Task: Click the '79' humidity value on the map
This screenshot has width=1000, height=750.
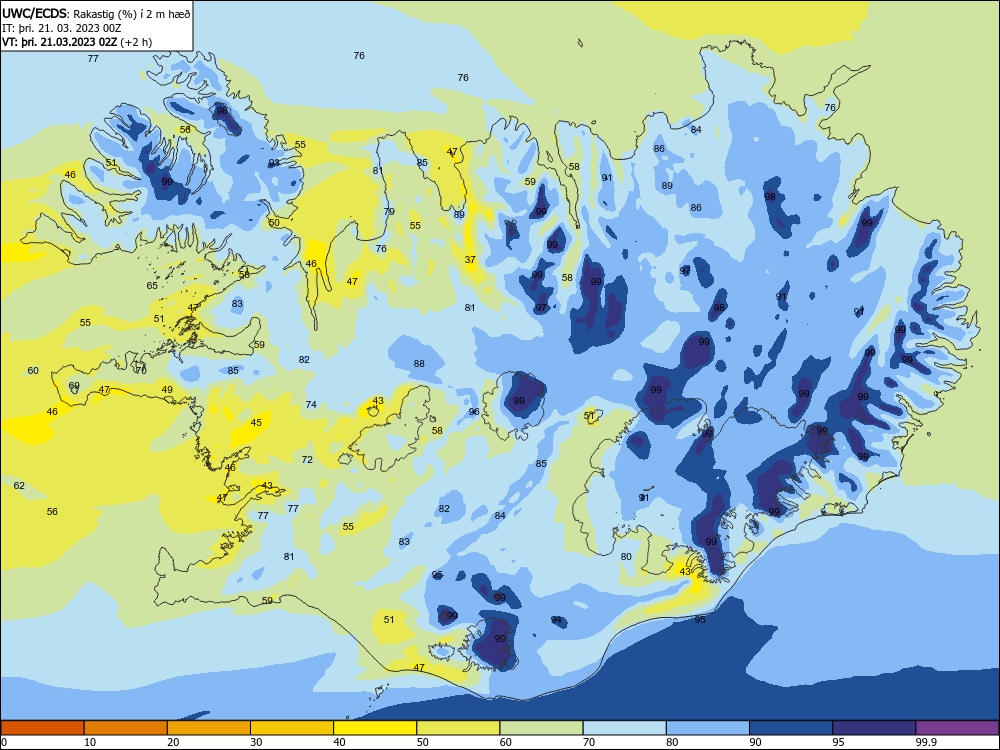Action: [x=389, y=211]
